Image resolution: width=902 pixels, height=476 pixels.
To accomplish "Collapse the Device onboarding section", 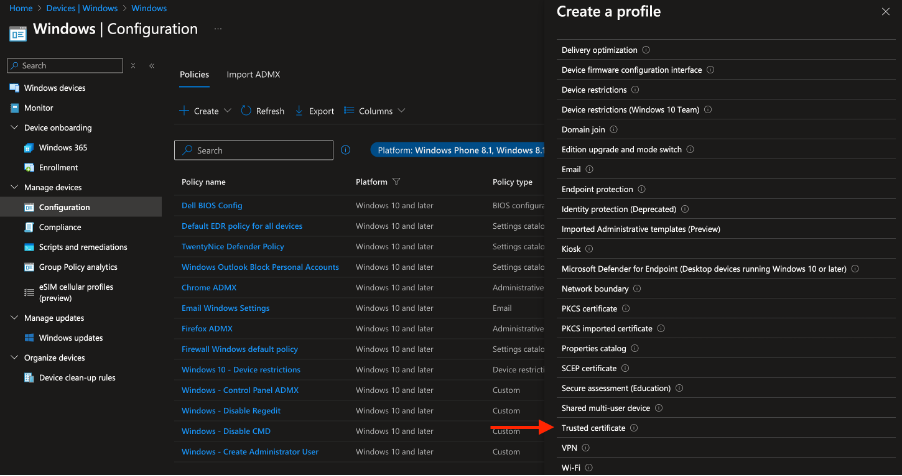I will 14,128.
